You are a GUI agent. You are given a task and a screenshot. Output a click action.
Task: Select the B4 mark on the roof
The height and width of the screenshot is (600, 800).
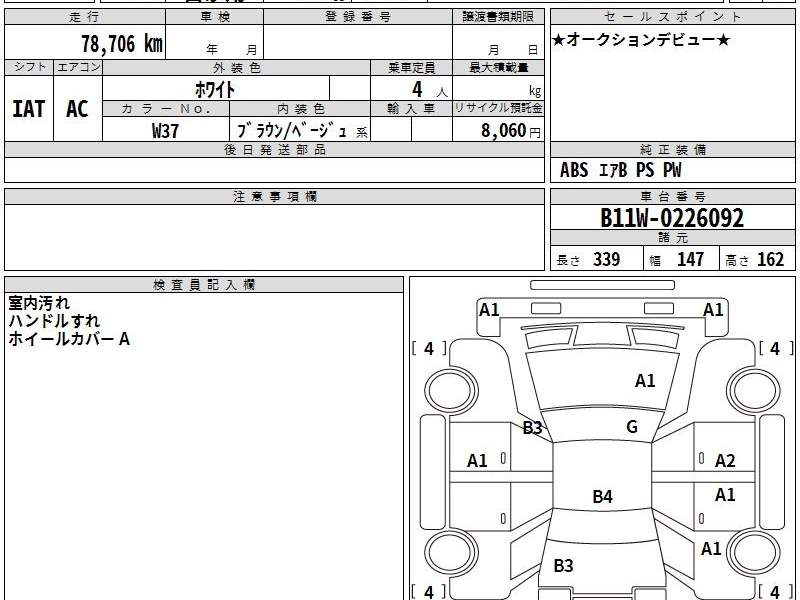pyautogui.click(x=603, y=496)
